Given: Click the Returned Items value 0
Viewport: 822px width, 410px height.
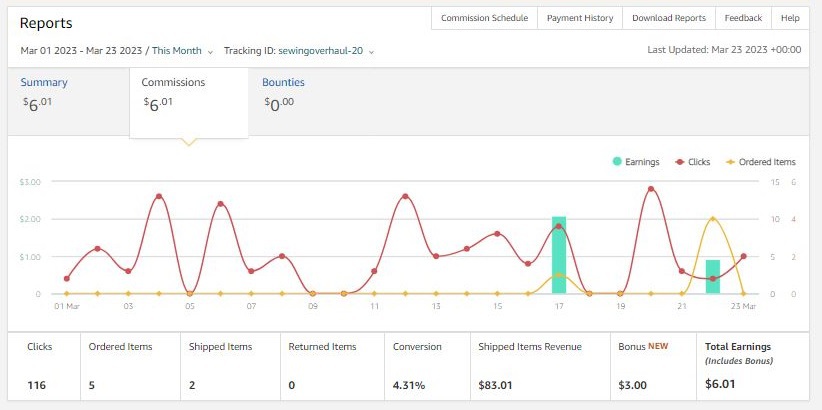Looking at the screenshot, I should (x=291, y=385).
